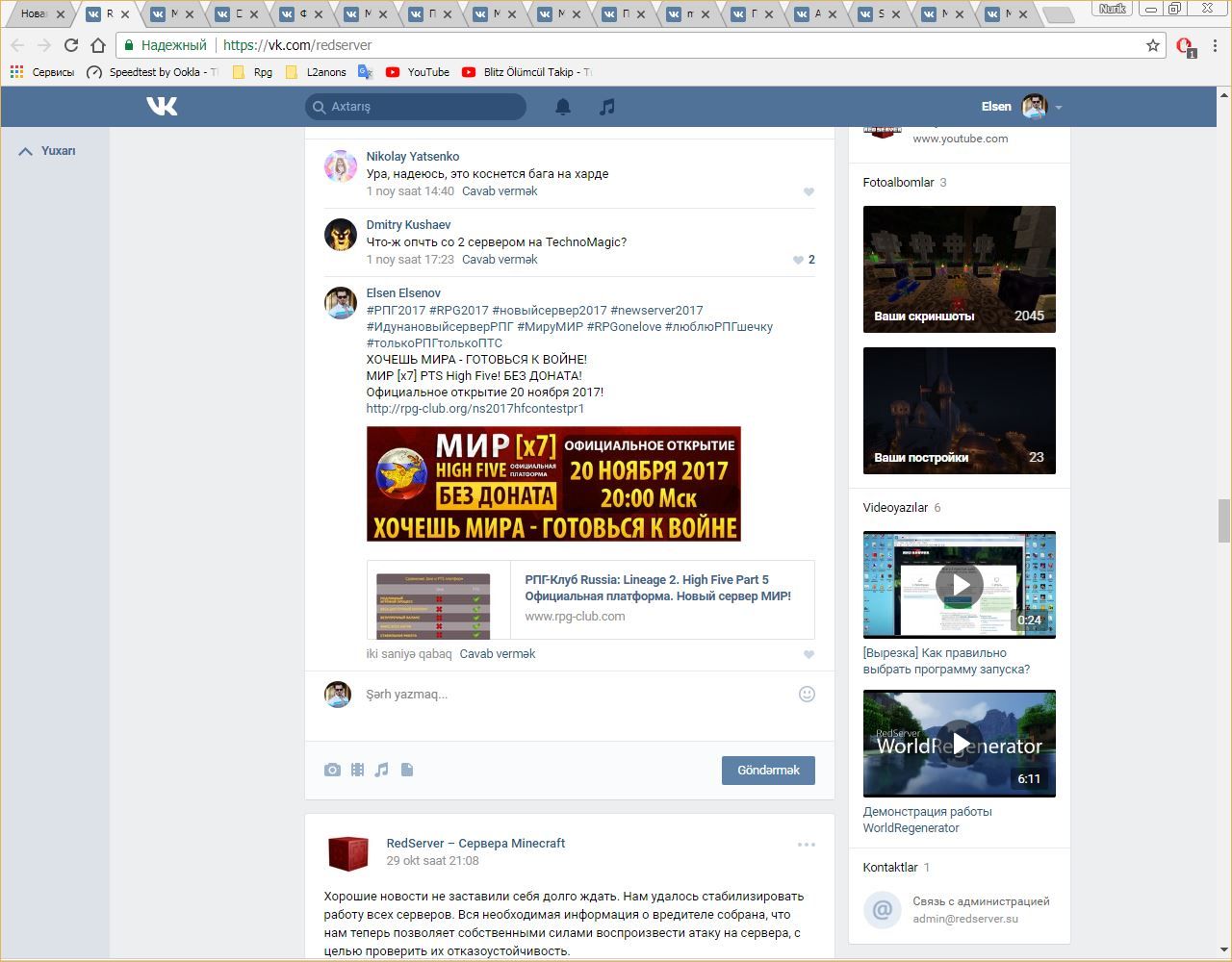Attach audio with the music note icon

click(x=382, y=770)
